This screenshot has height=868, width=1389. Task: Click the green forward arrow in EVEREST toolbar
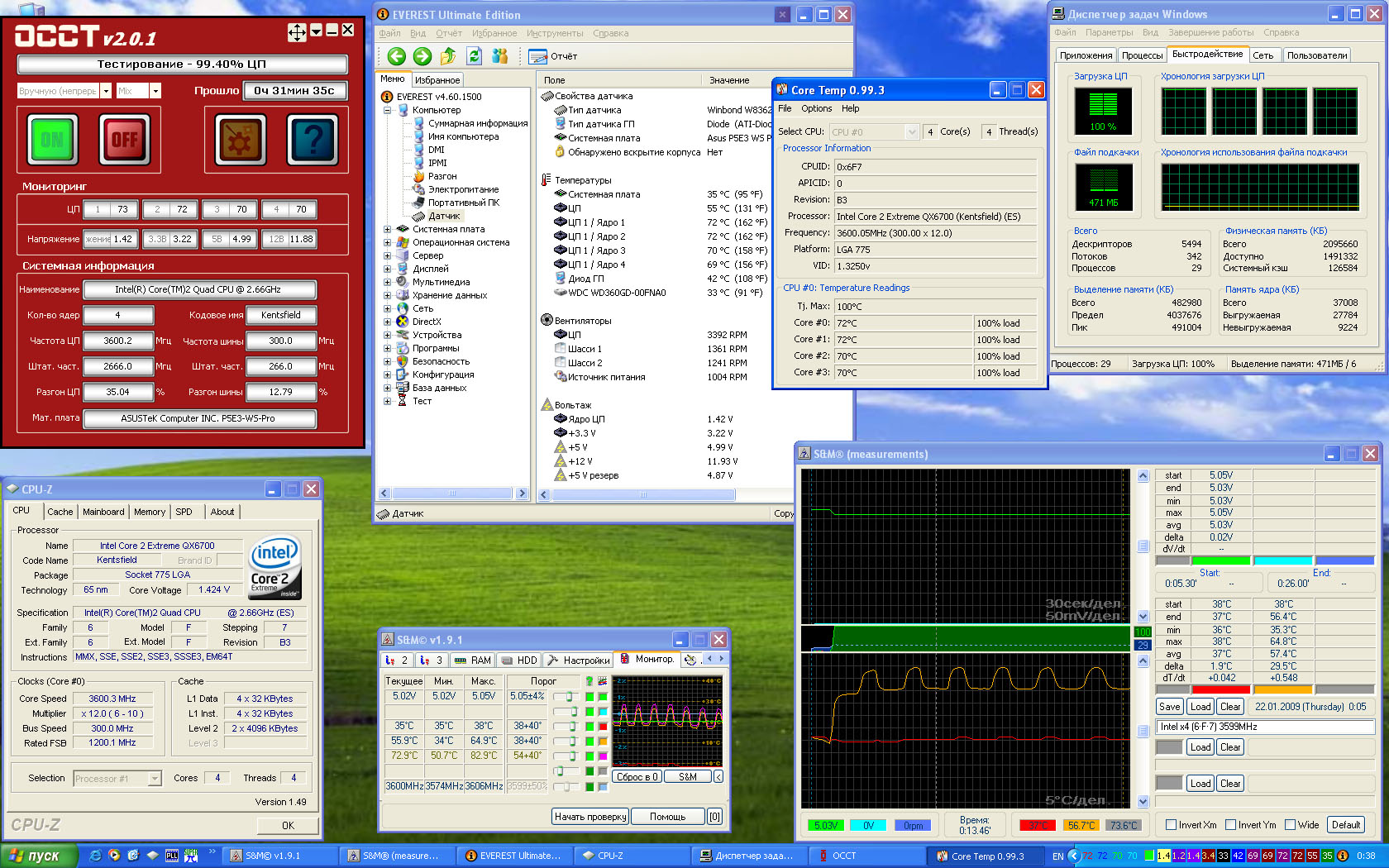point(422,56)
